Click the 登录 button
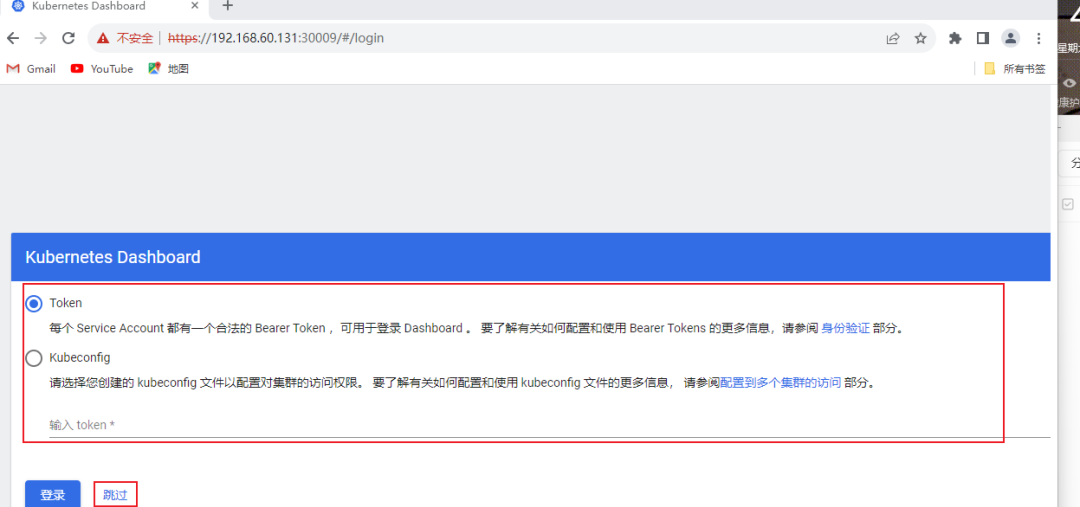1080x507 pixels. [x=53, y=495]
